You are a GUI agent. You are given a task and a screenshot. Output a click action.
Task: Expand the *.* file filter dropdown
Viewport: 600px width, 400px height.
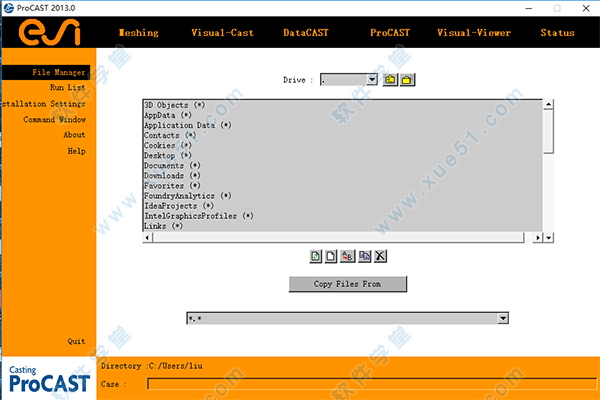(x=503, y=318)
